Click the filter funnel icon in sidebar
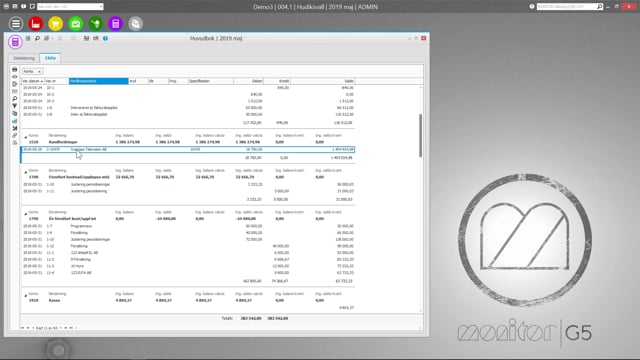The width and height of the screenshot is (640, 360). [x=14, y=106]
